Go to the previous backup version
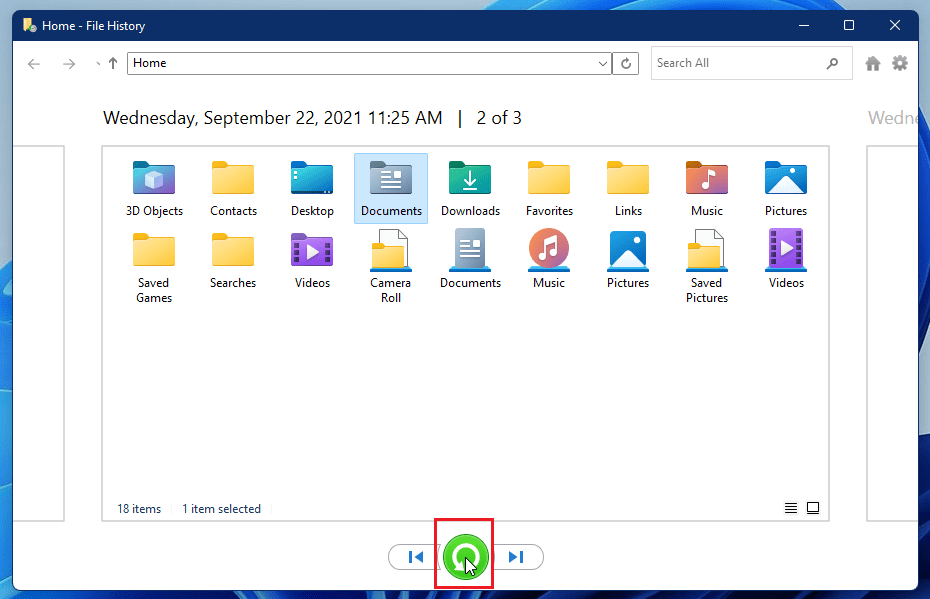The width and height of the screenshot is (930, 599). (416, 557)
